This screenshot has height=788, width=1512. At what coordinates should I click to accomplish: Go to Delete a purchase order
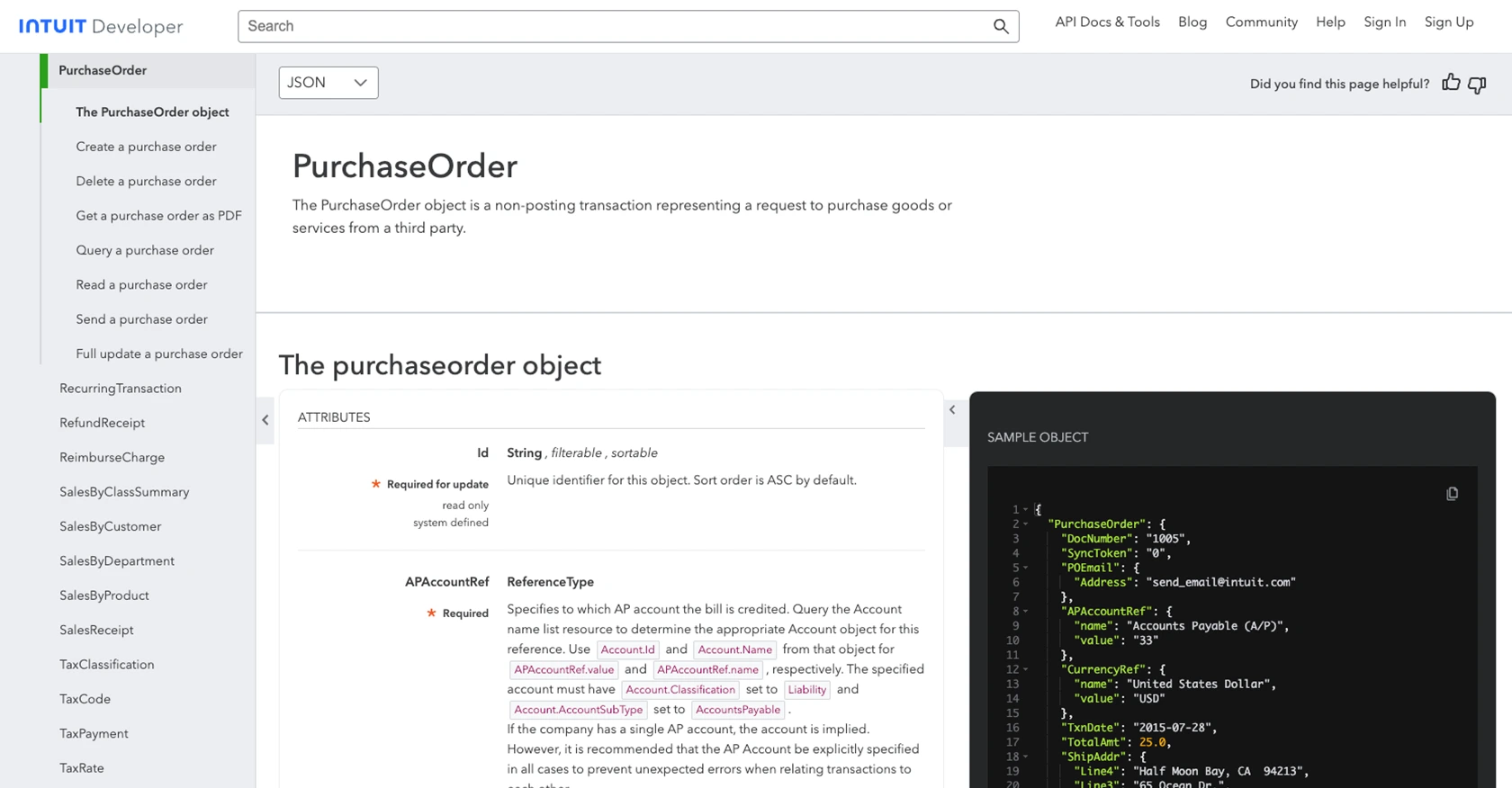pos(146,181)
